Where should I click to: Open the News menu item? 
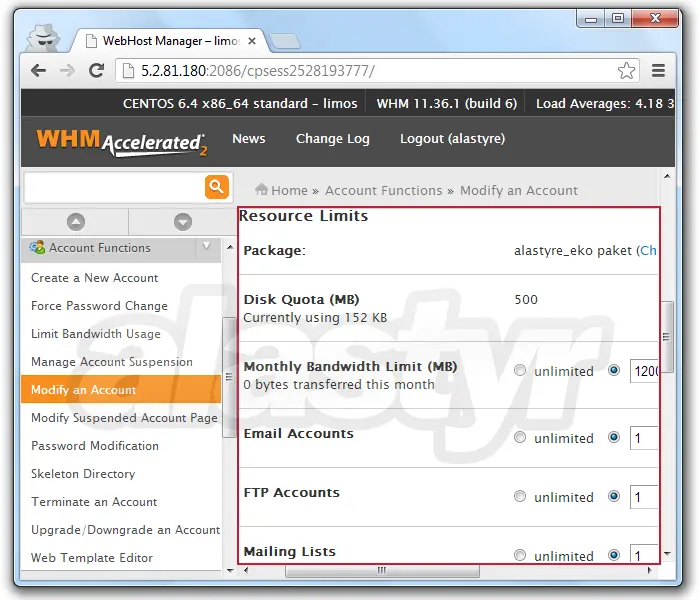(248, 139)
